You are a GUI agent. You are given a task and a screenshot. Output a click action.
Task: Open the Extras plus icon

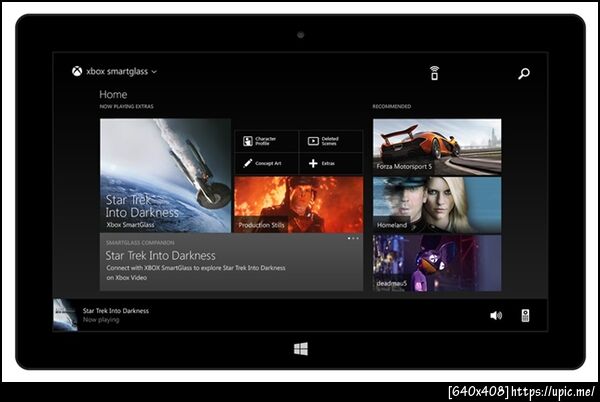313,163
